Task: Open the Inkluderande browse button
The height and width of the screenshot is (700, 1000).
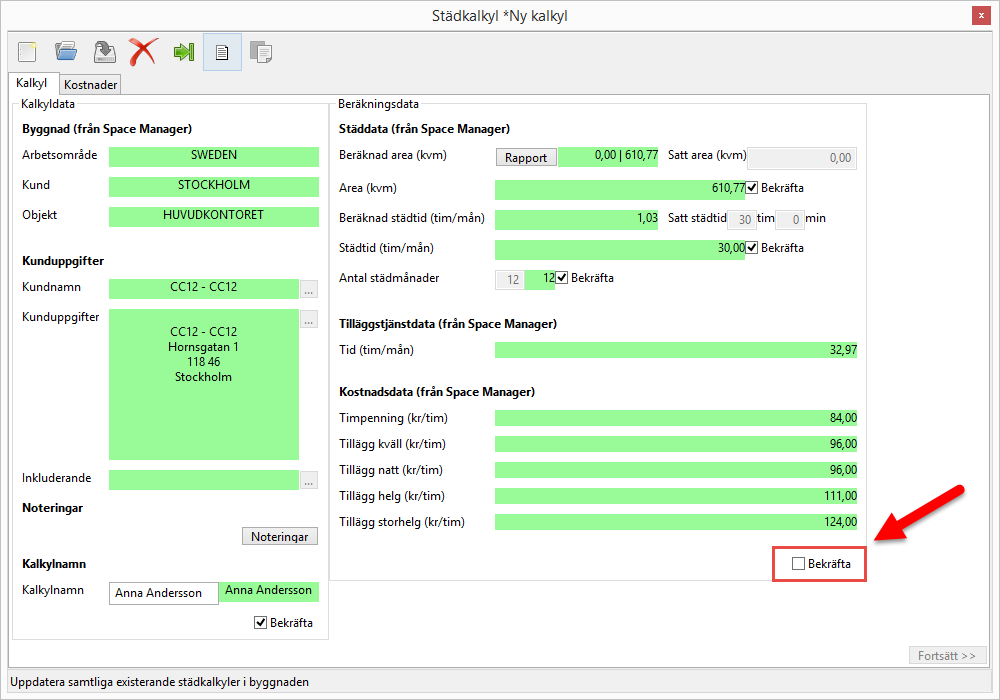Action: coord(309,480)
